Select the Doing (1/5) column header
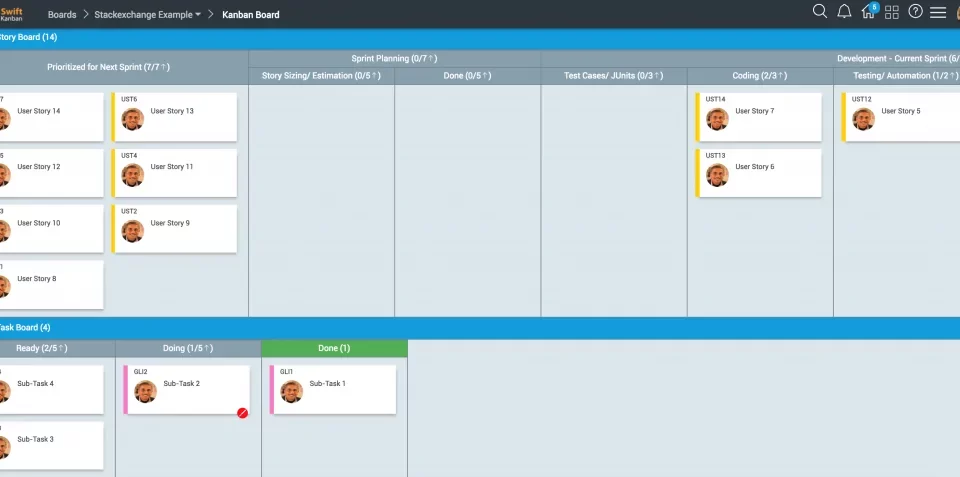Image resolution: width=960 pixels, height=477 pixels. pos(188,348)
